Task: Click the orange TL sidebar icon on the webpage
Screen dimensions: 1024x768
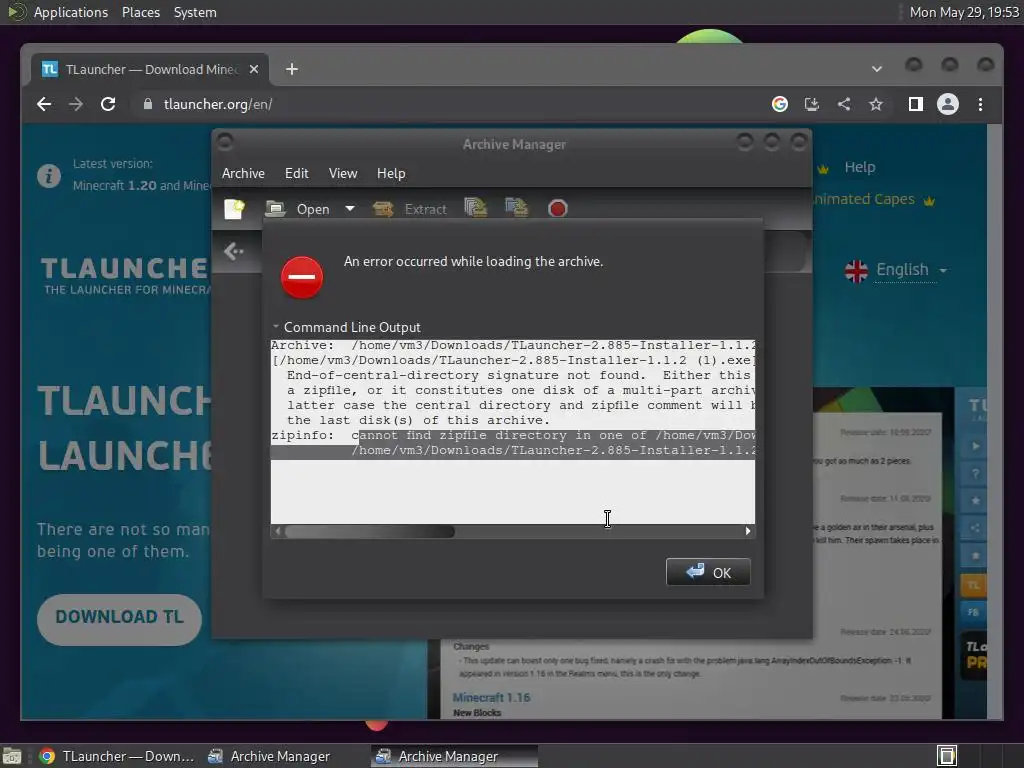Action: click(973, 584)
